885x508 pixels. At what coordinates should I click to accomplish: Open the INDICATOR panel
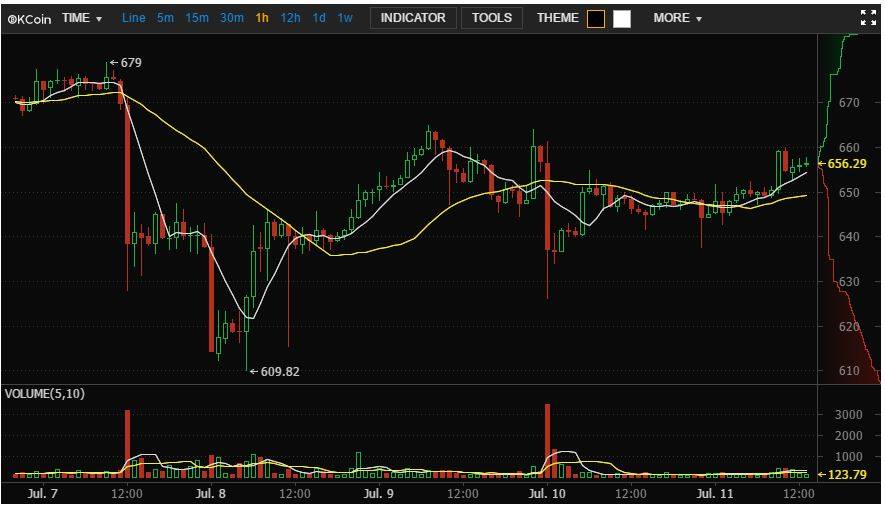pos(413,18)
